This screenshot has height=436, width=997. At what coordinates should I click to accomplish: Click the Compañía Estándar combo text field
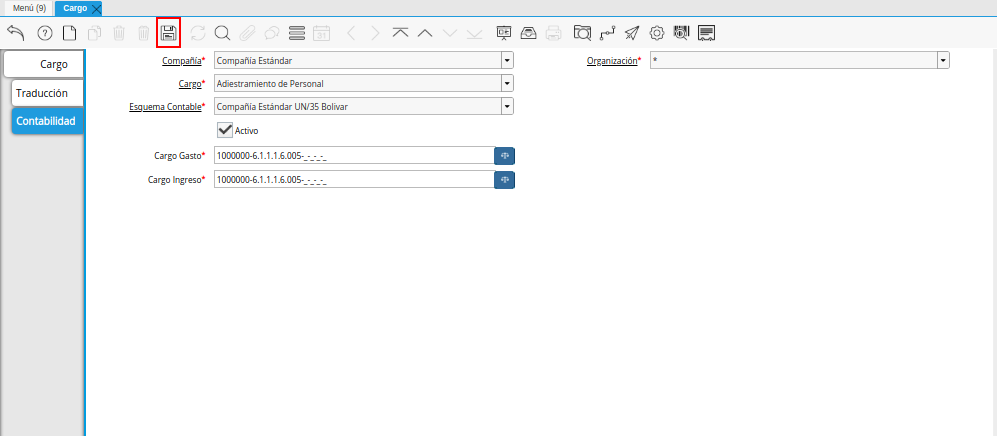pyautogui.click(x=358, y=61)
